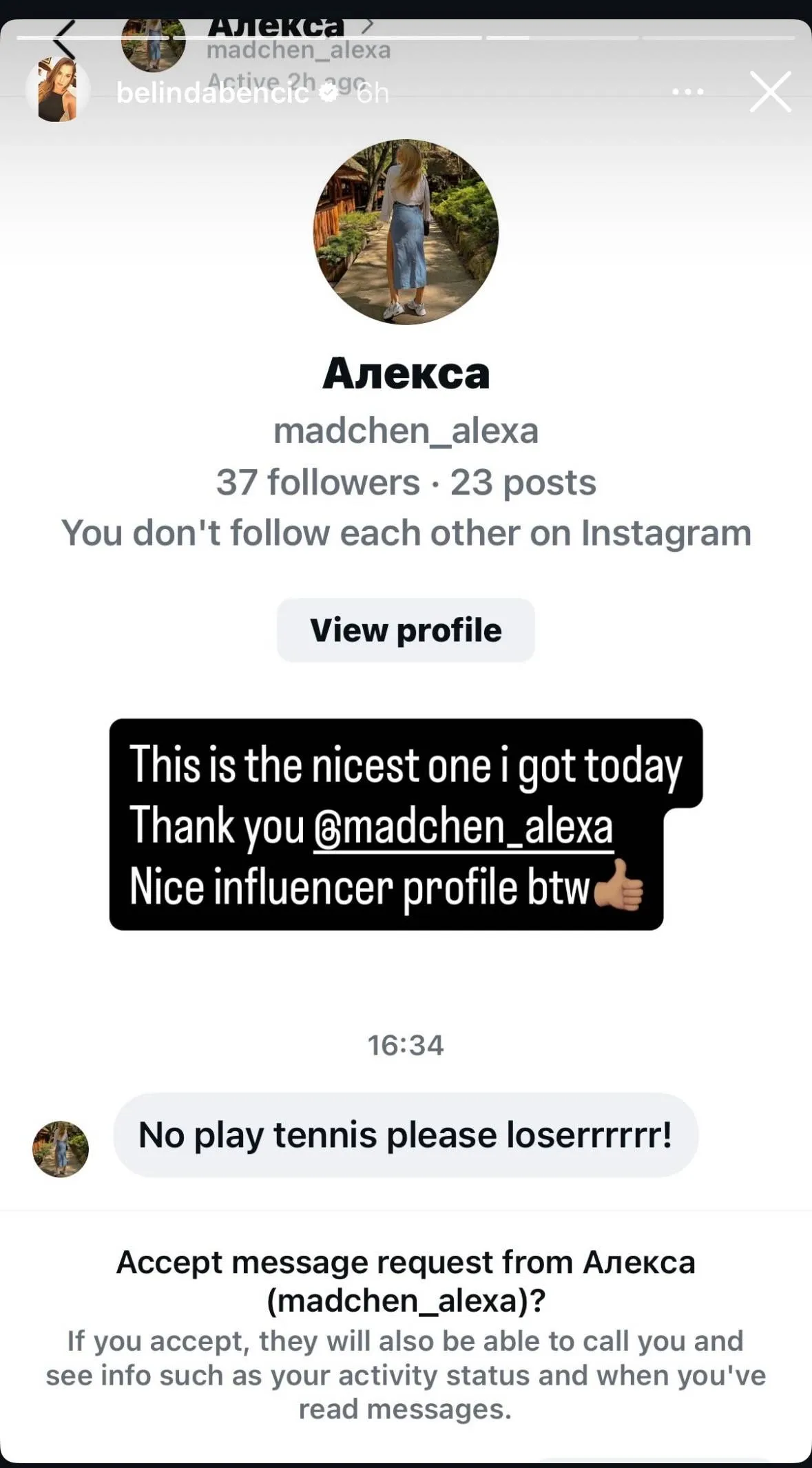Tap the small sender avatar beside the message
Screen dimensions: 812x1468
(x=61, y=1148)
